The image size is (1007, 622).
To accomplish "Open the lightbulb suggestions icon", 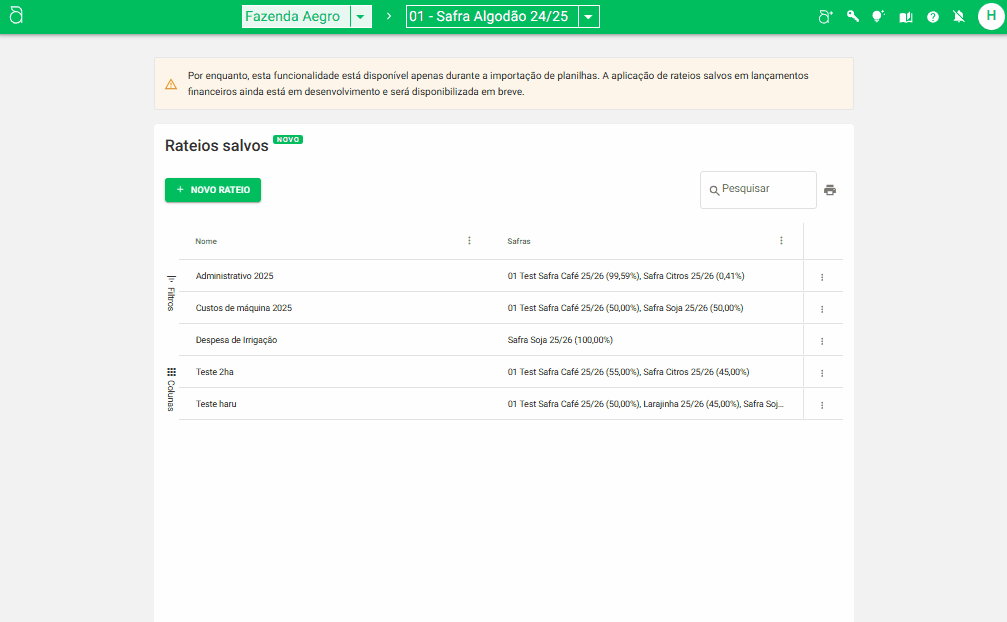I will point(878,17).
